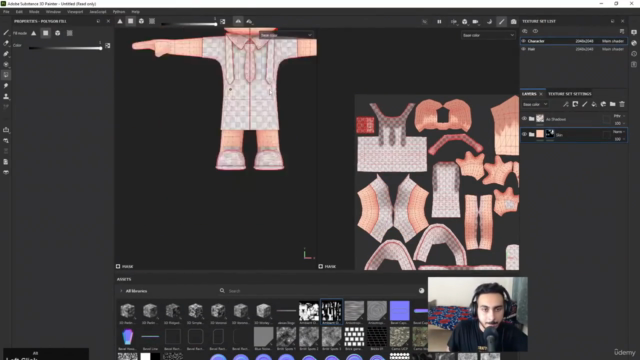Add a folder in Layers panel
Viewport: 640px width, 360px height.
613,104
